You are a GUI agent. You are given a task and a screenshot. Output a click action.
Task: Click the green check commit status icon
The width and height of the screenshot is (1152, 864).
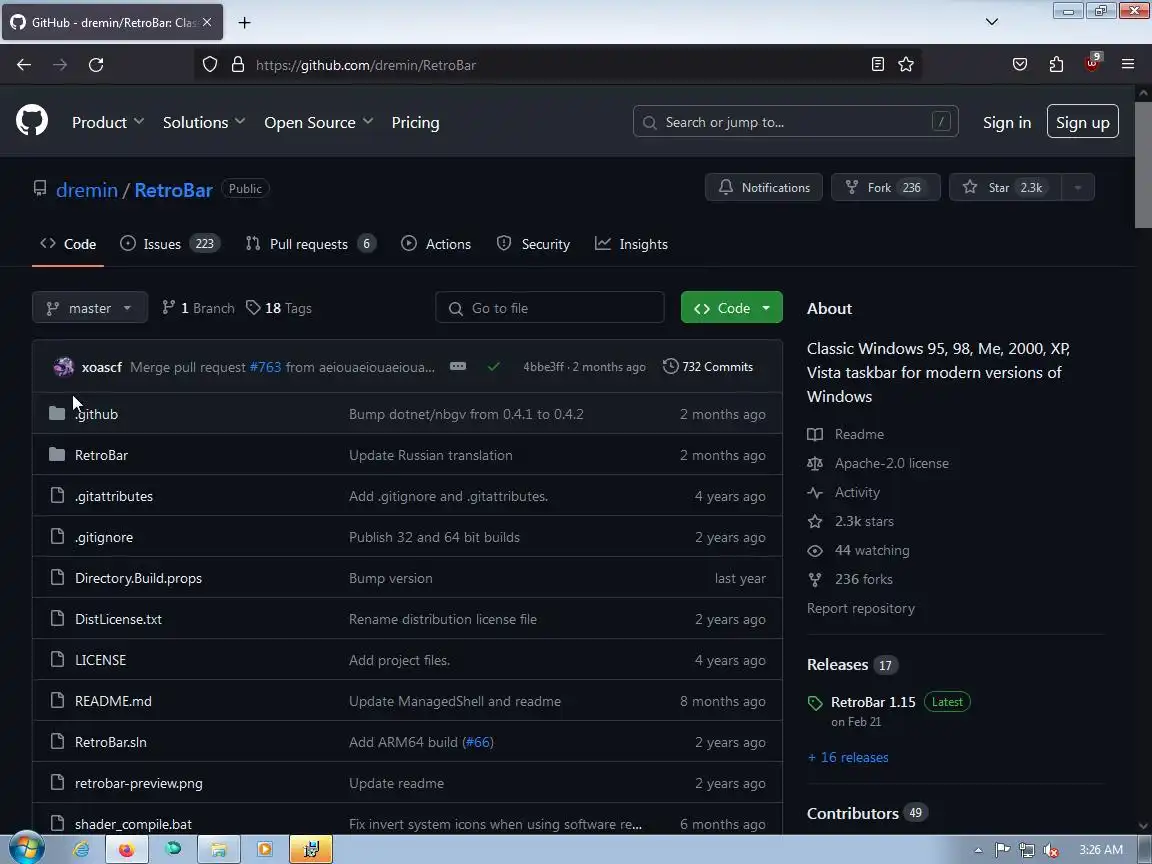pyautogui.click(x=493, y=366)
